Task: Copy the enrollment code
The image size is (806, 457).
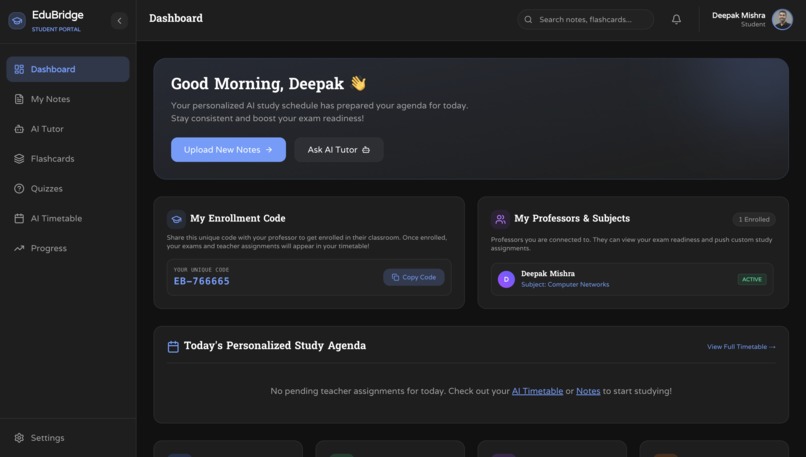Action: click(x=414, y=277)
